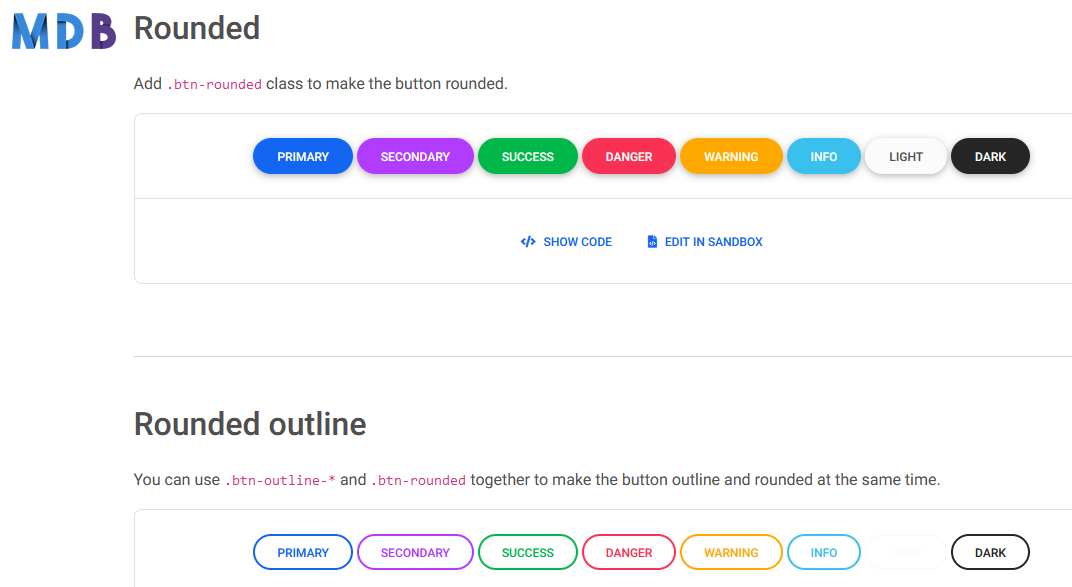Click the rounded DARK button

pos(990,156)
